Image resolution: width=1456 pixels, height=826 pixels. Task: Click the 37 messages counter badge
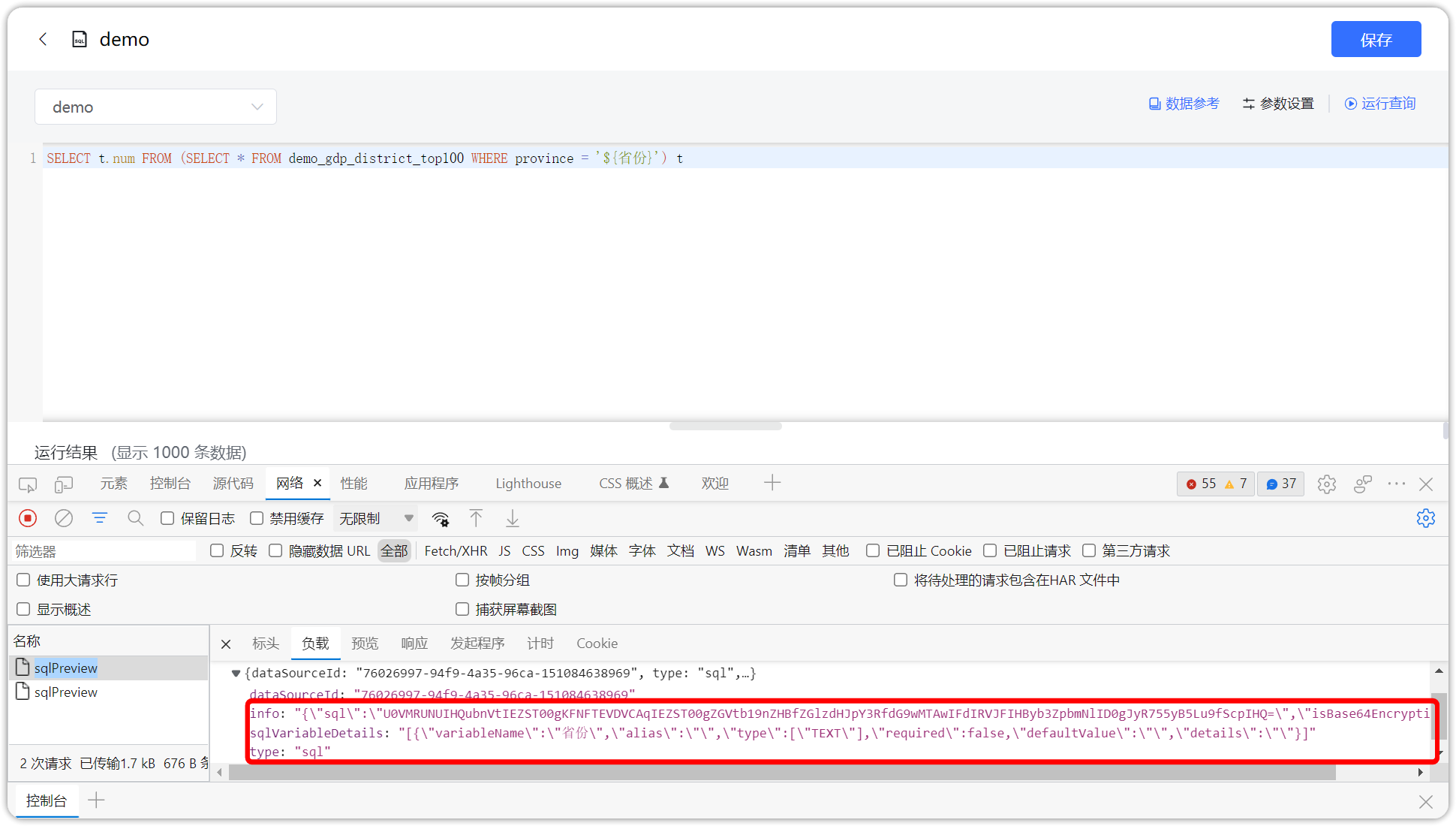pos(1281,484)
